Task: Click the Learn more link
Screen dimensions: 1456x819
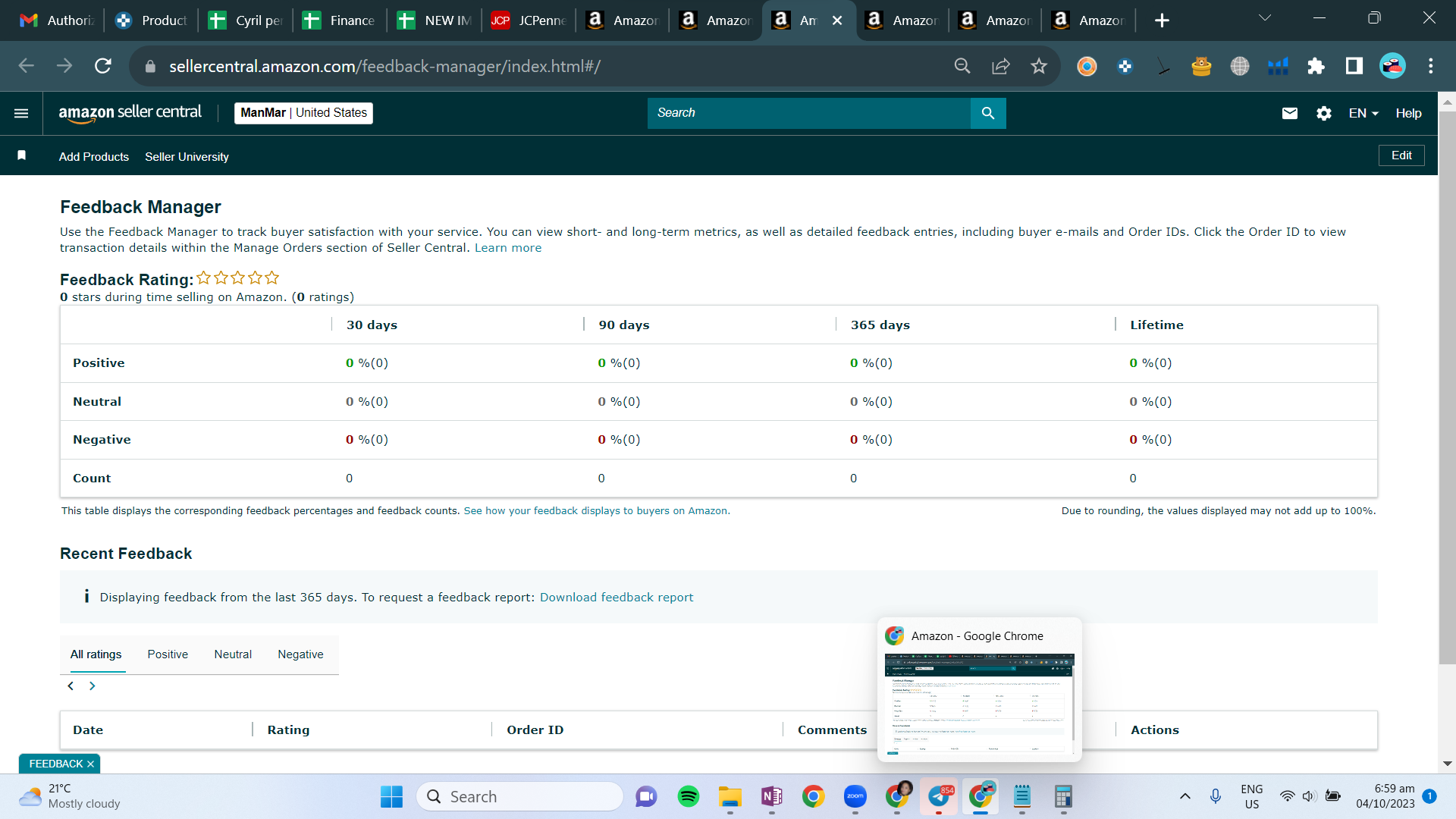Action: [508, 248]
